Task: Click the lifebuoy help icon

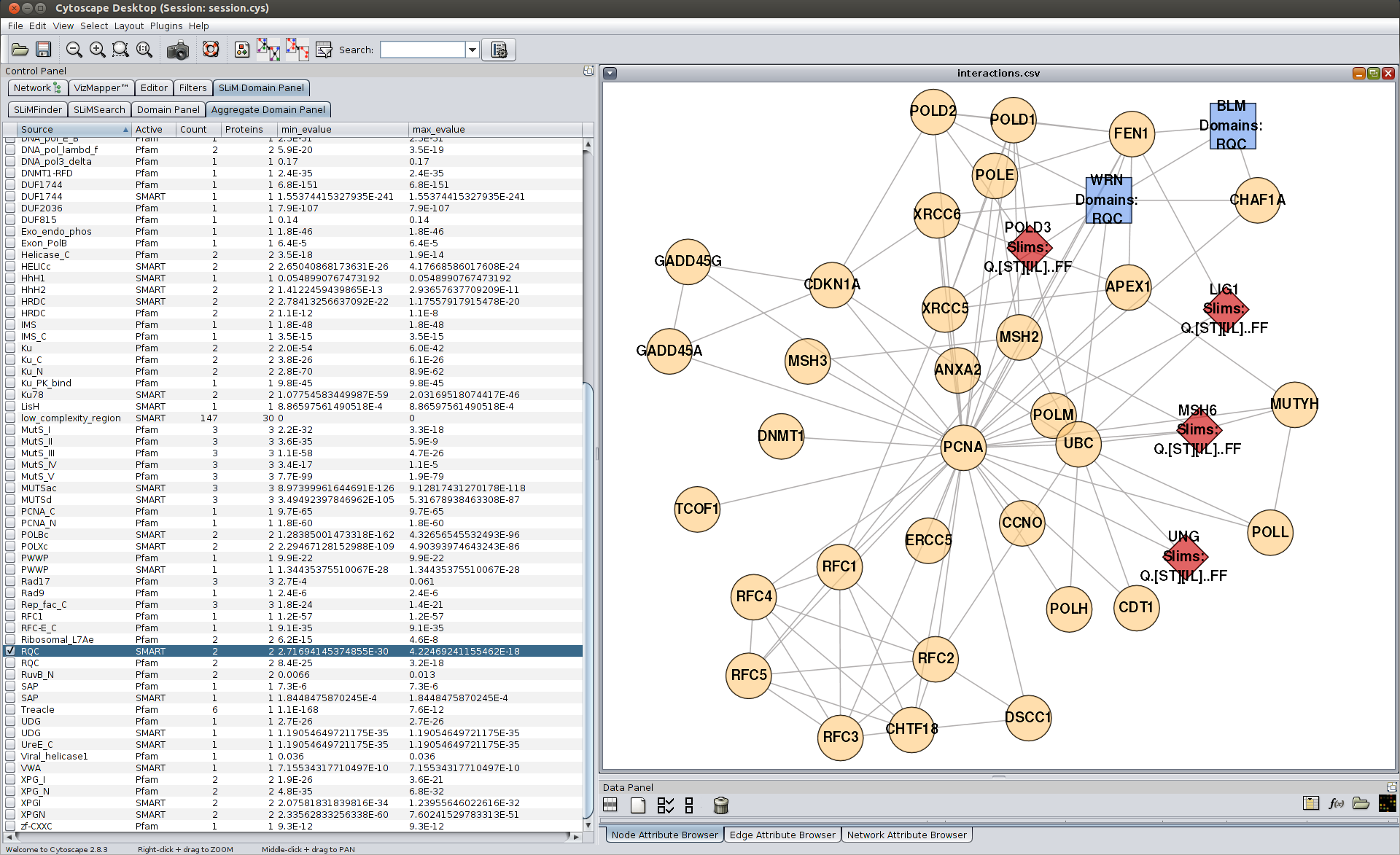Action: [x=211, y=50]
